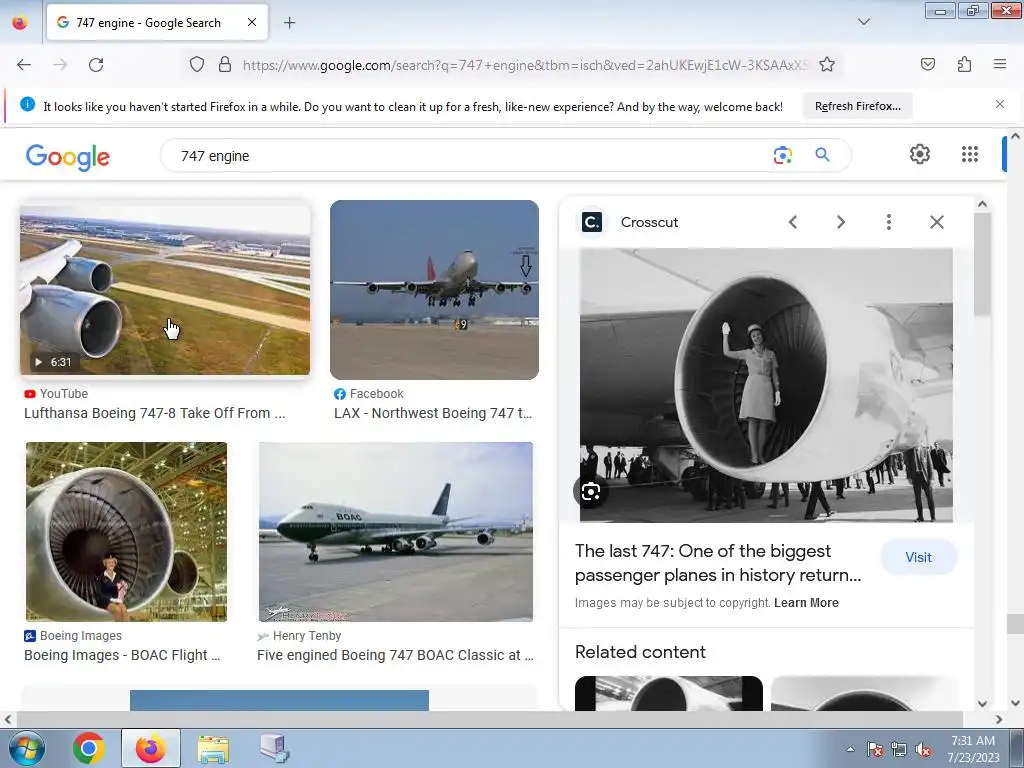The image size is (1024, 768).
Task: Open the copyright Learn More link
Action: pos(806,603)
